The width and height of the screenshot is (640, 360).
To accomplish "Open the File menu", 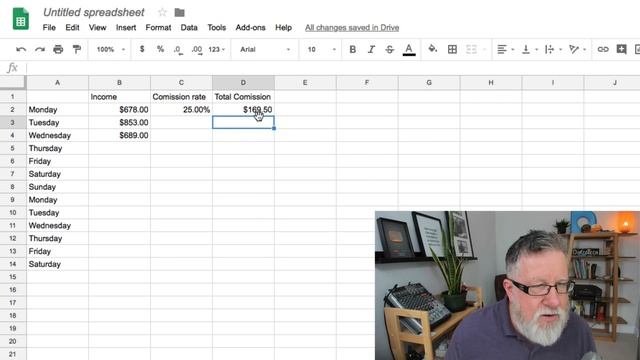I will tap(49, 27).
